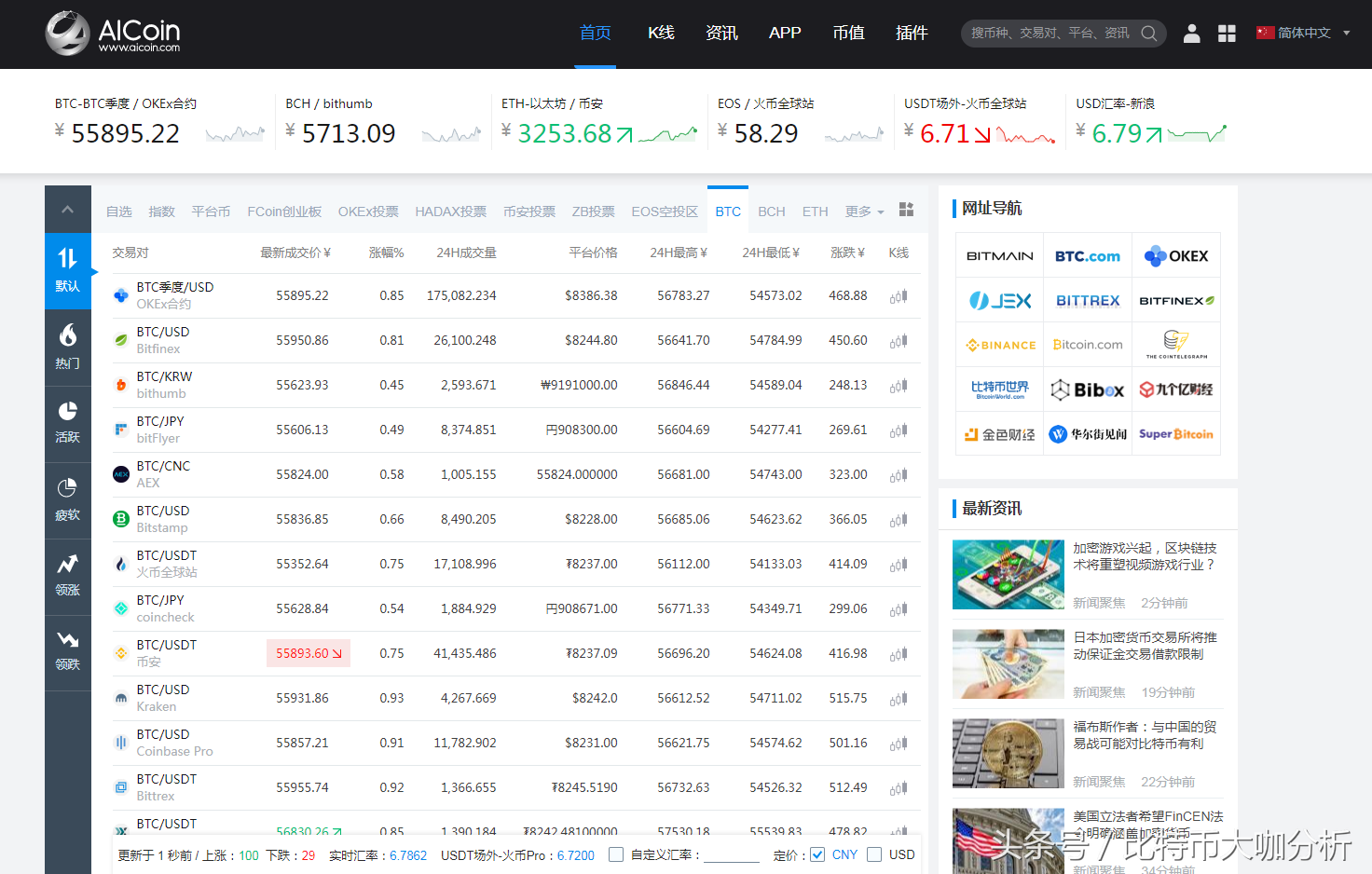The height and width of the screenshot is (874, 1372).
Task: Switch to grid layout view icon
Action: click(906, 210)
